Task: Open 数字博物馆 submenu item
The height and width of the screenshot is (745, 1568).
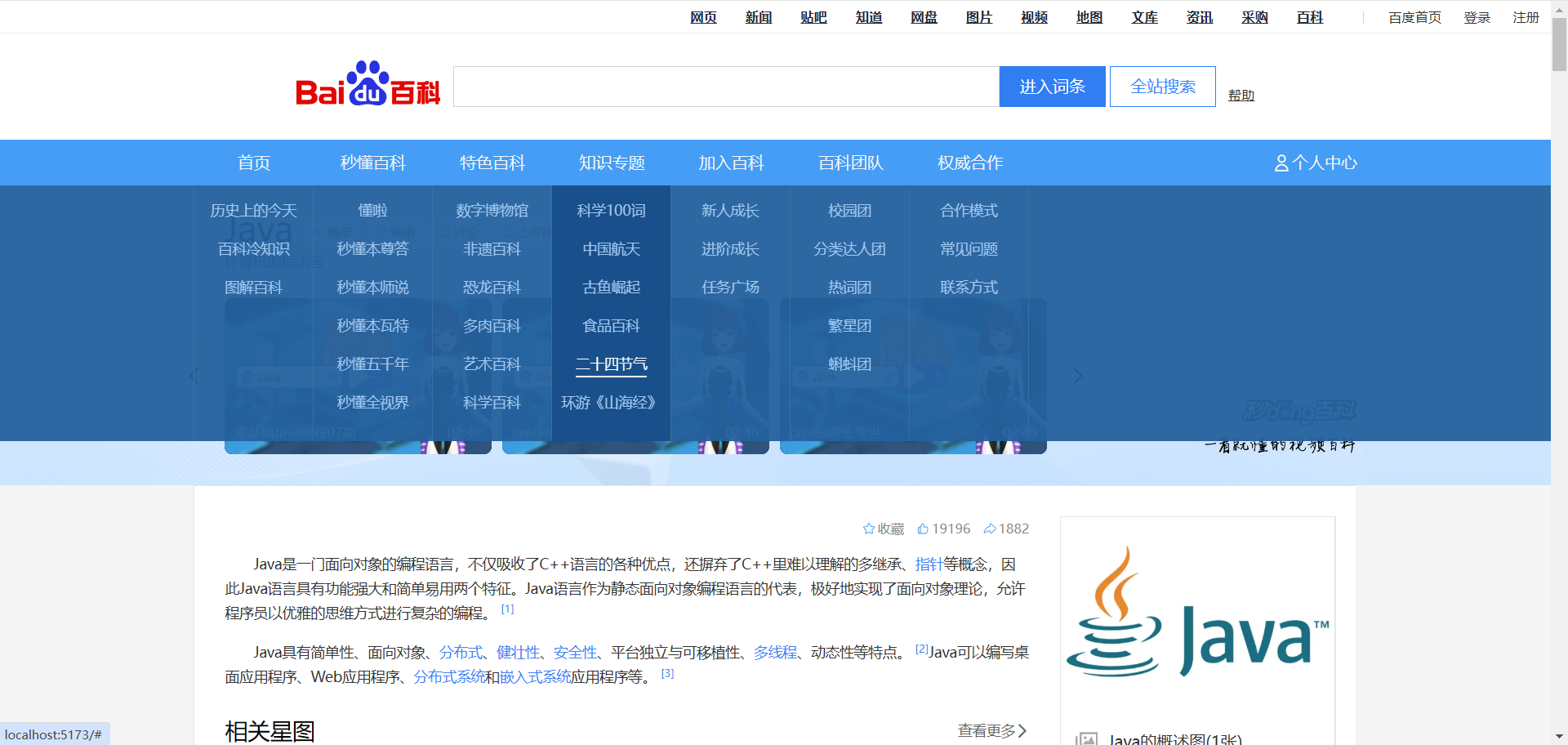Action: click(492, 211)
